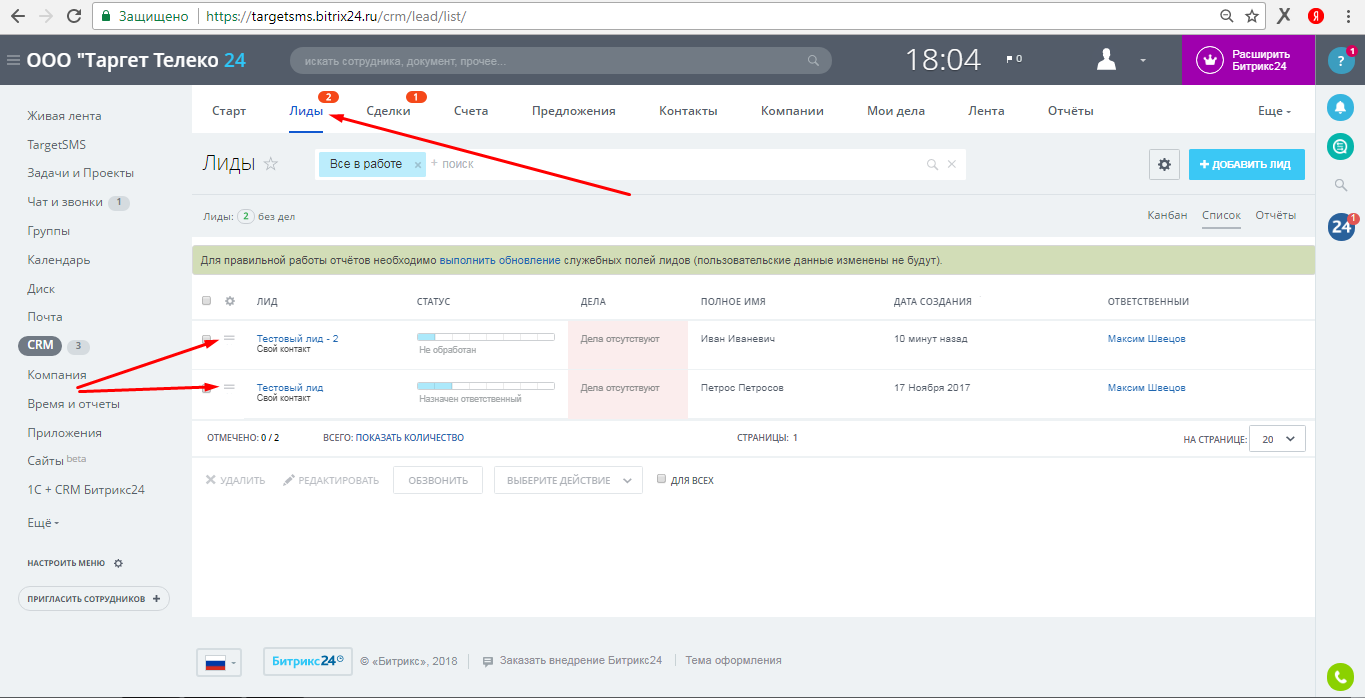The width and height of the screenshot is (1365, 698).
Task: Open 'Живая лента' in left sidebar
Action: (x=65, y=116)
